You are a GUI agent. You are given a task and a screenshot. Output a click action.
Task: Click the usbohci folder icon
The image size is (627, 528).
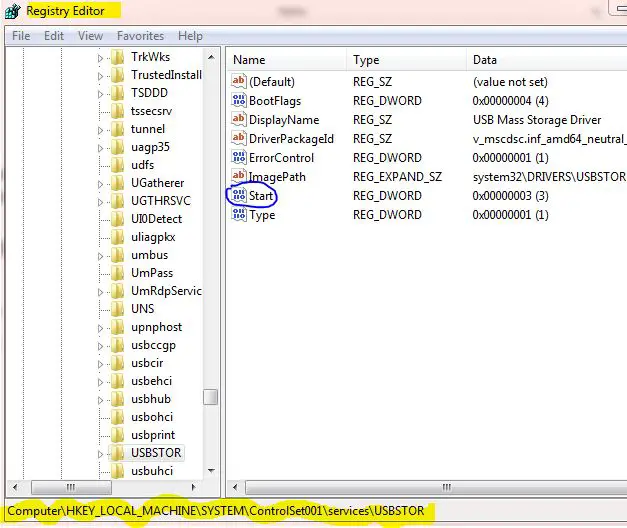(x=118, y=417)
